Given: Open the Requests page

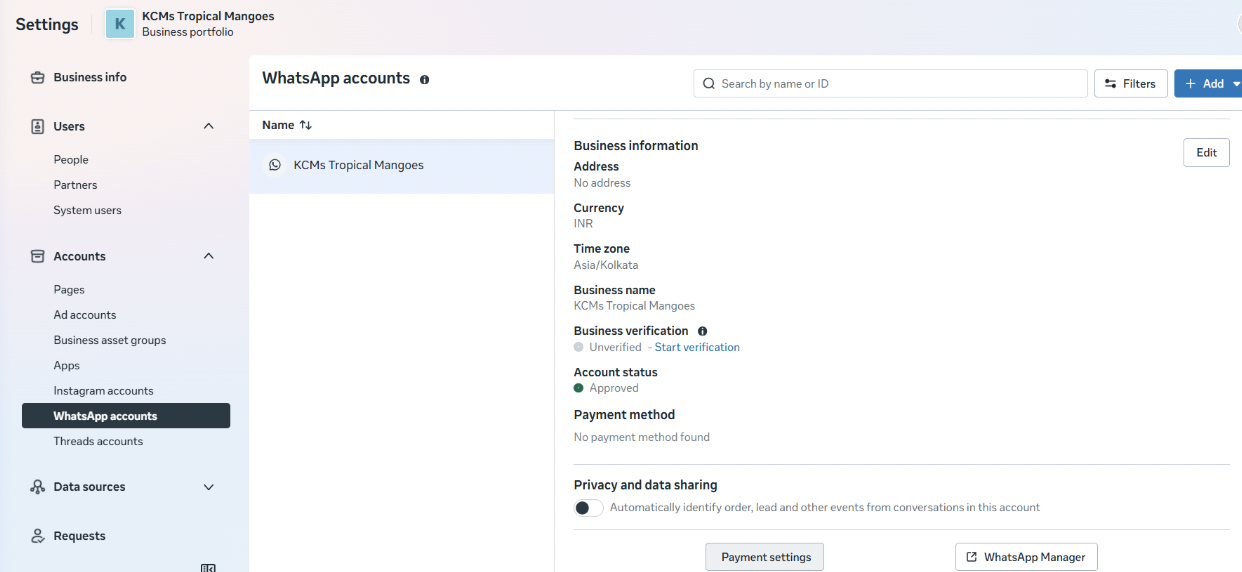Looking at the screenshot, I should [x=80, y=536].
